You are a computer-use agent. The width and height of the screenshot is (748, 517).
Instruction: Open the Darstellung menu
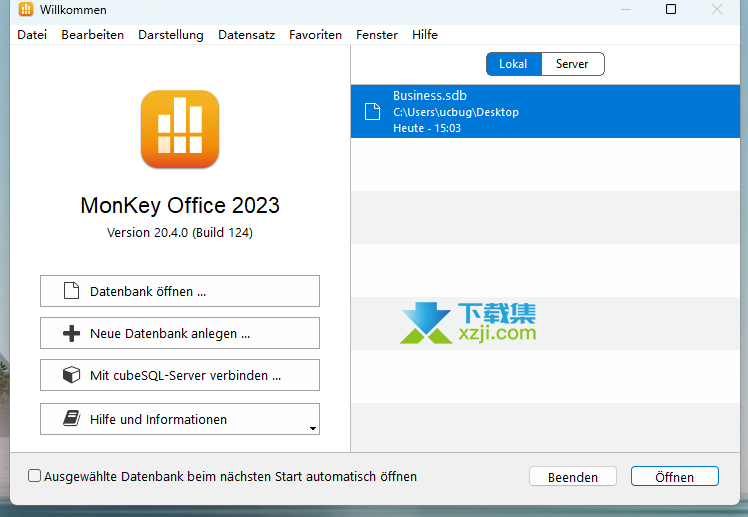tap(171, 35)
